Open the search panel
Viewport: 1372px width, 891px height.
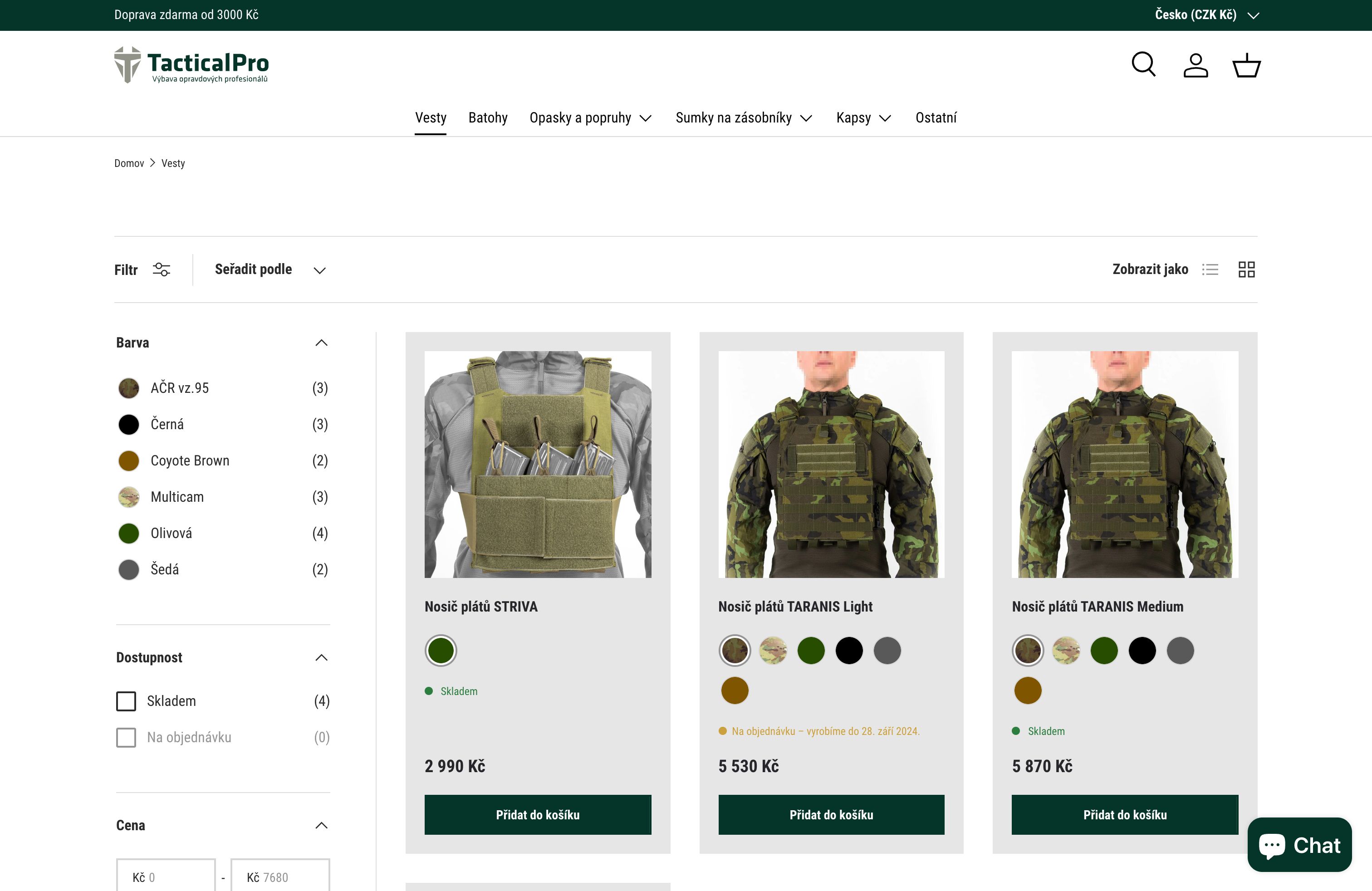[1143, 64]
